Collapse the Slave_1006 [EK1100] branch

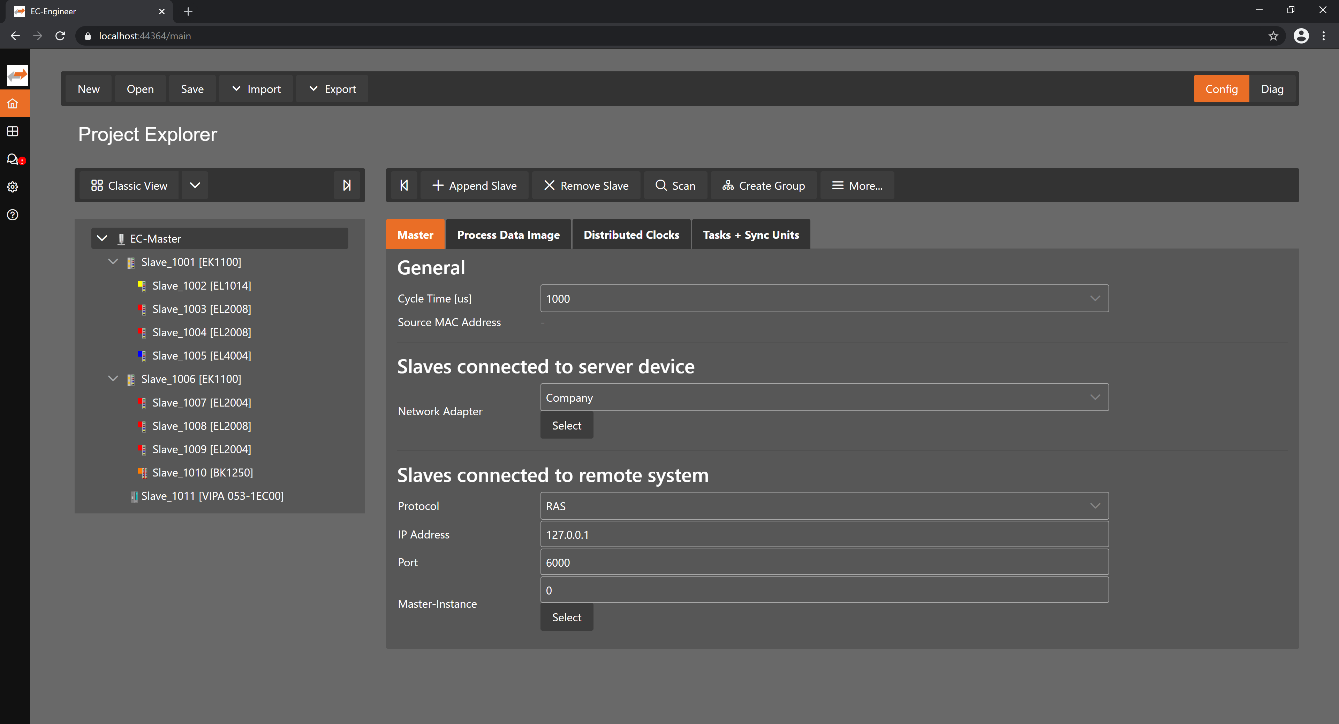click(x=113, y=379)
